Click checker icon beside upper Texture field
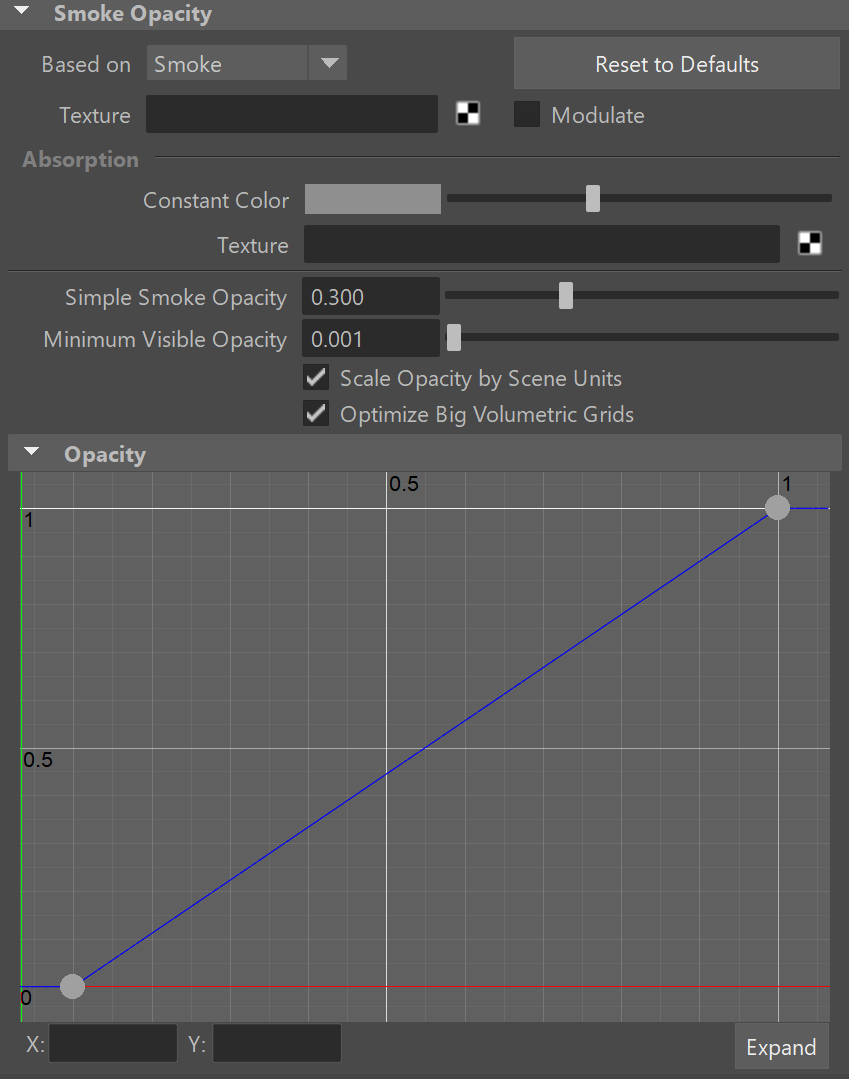 (x=468, y=114)
